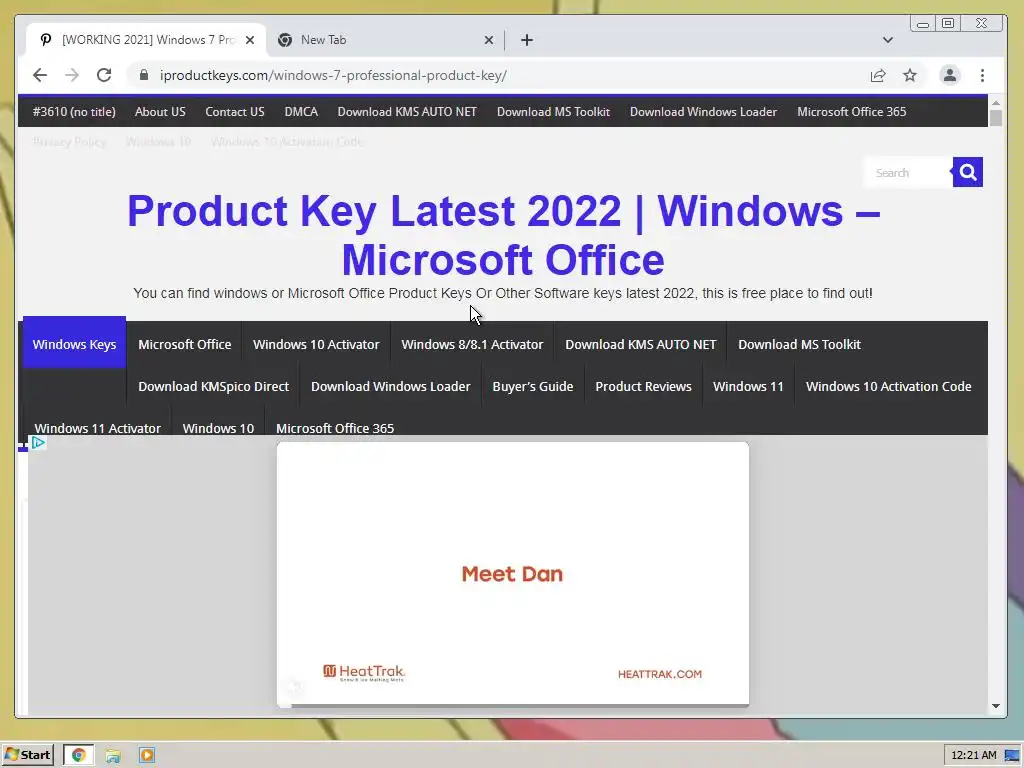
Task: Select the Buyer's Guide menu item
Action: 533,386
